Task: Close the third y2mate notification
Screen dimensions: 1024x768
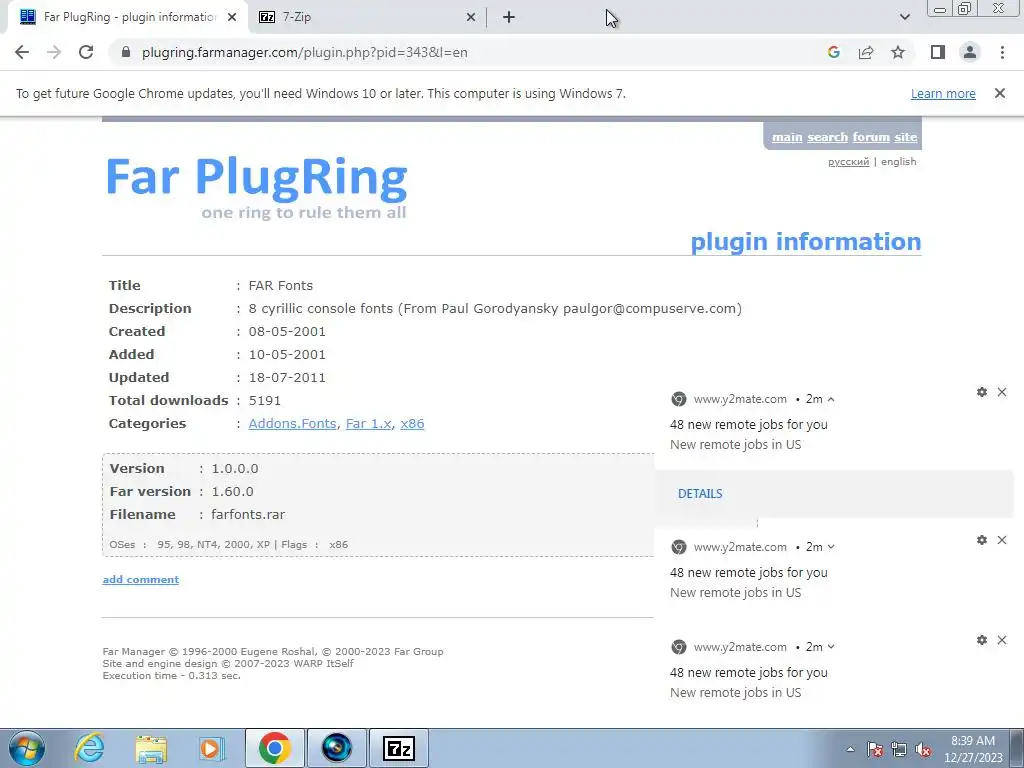Action: tap(1002, 640)
